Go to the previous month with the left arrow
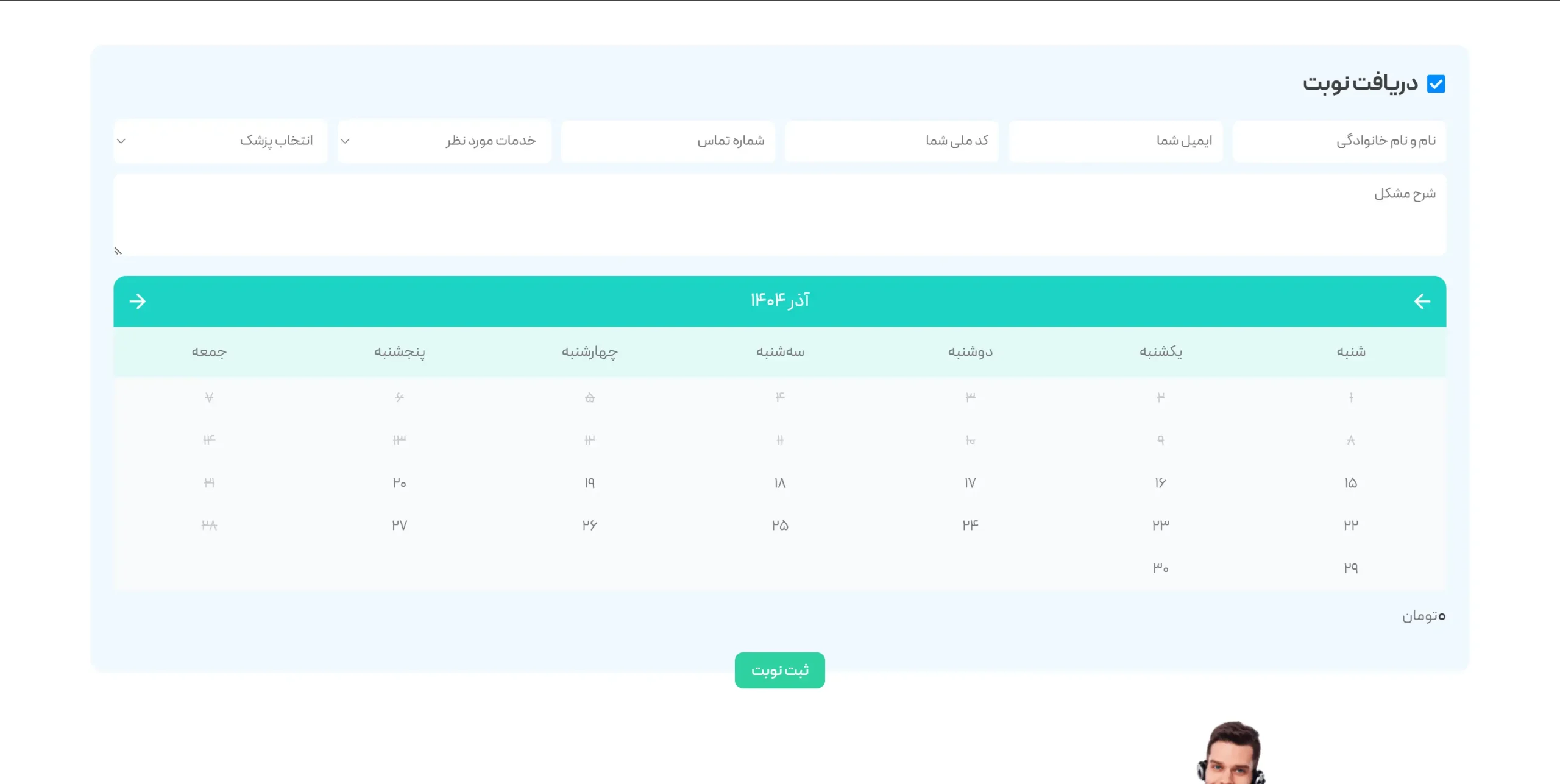Image resolution: width=1560 pixels, height=784 pixels. point(1422,301)
